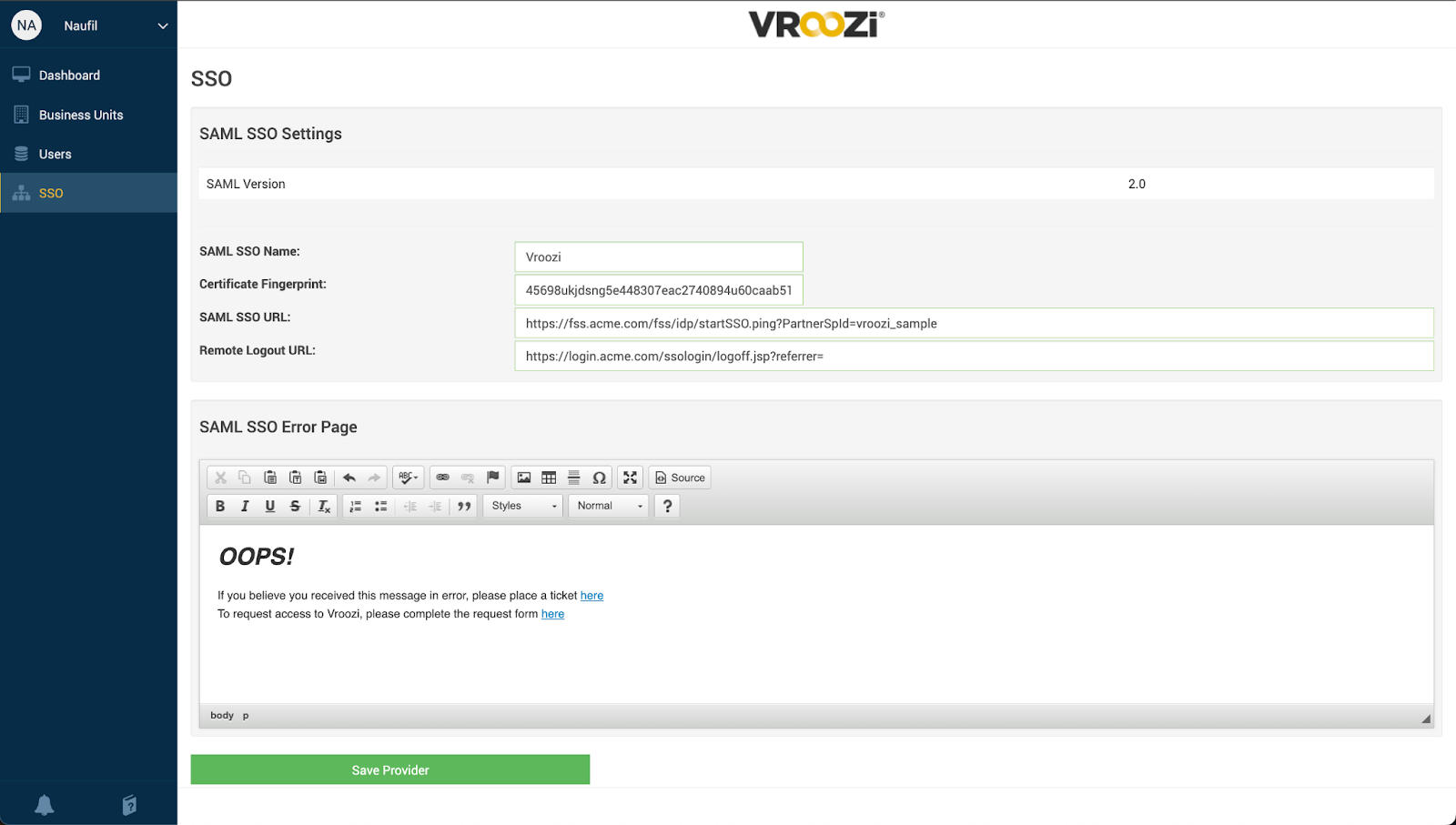This screenshot has height=825, width=1456.
Task: Click the SAML SSO Name field
Action: [x=659, y=257]
